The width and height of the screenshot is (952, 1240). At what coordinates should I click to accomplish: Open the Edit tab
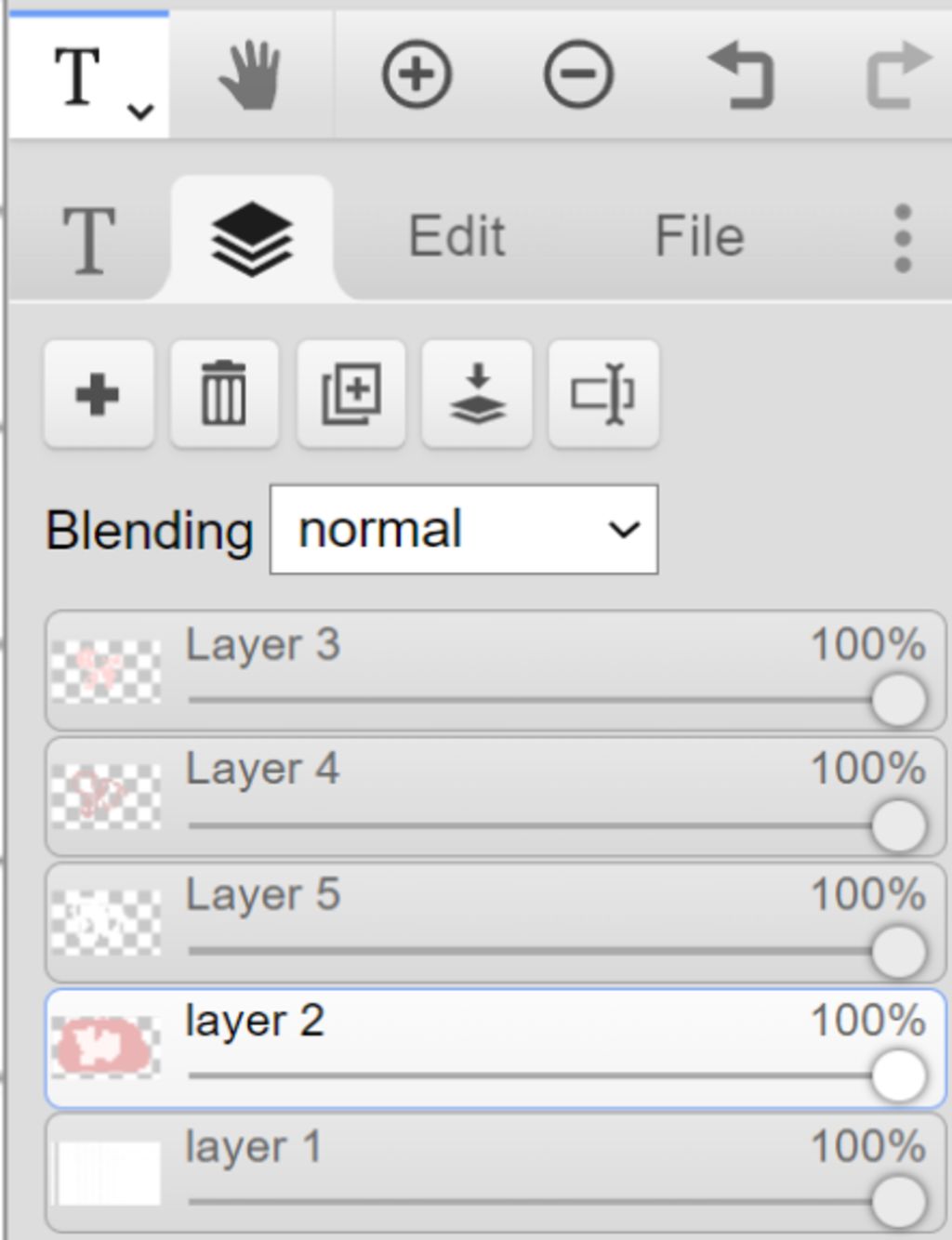click(x=456, y=236)
